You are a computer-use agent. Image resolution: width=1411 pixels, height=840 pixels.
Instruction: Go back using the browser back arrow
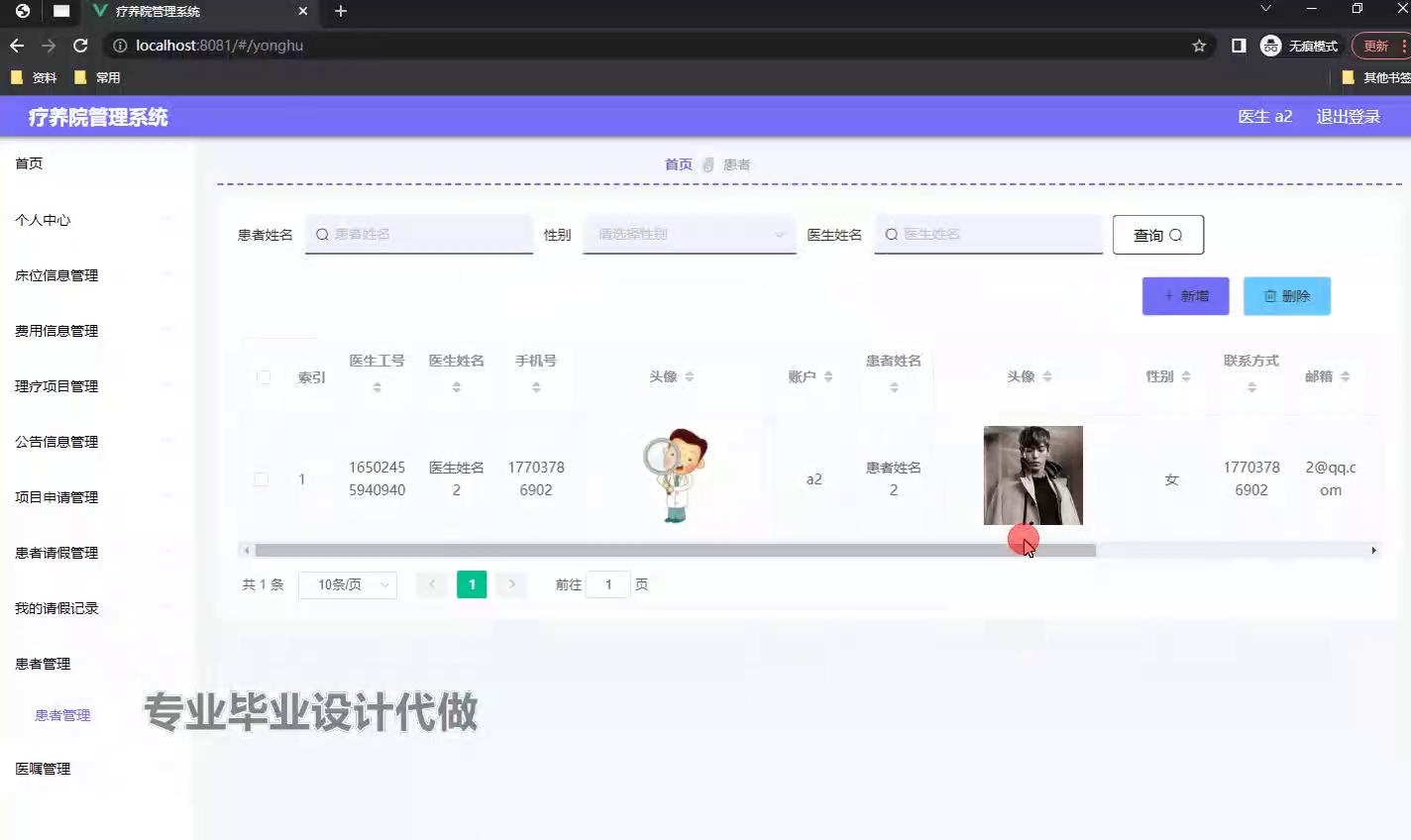[17, 46]
